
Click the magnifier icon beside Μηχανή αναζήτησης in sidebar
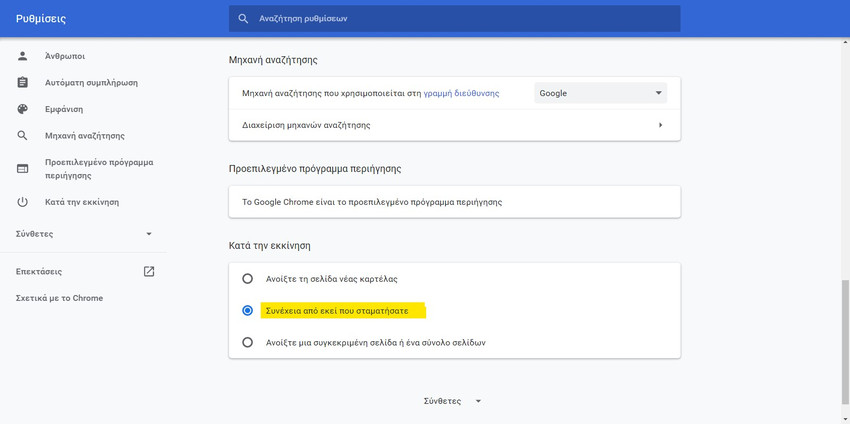click(22, 136)
